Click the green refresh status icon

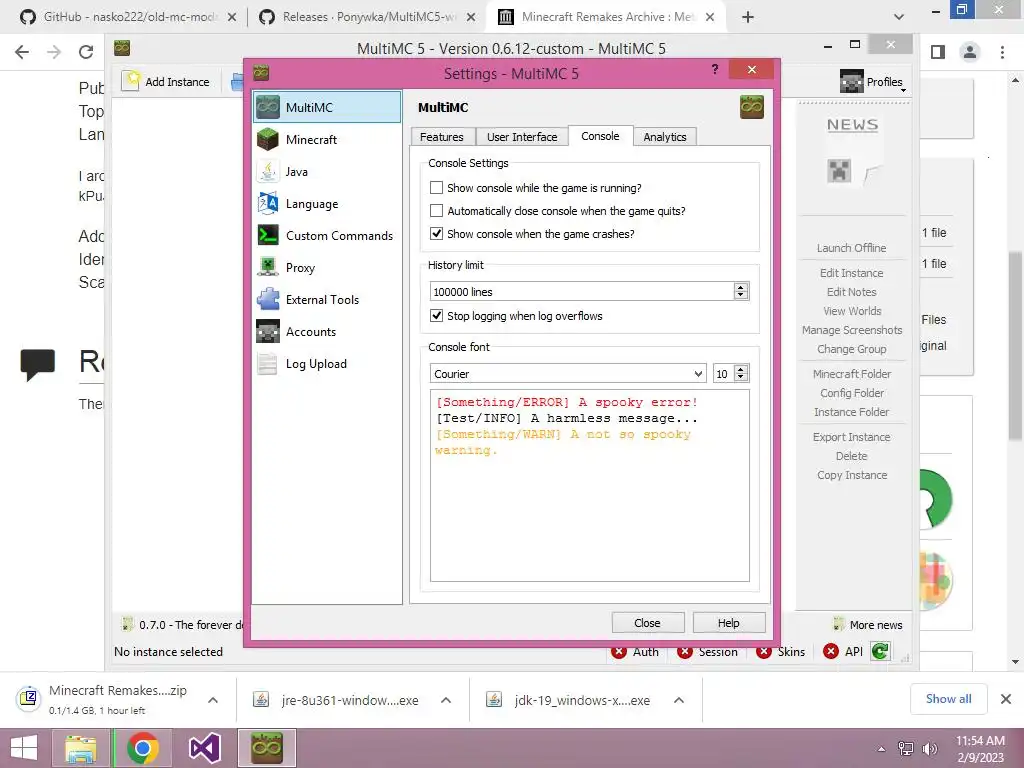(x=880, y=650)
